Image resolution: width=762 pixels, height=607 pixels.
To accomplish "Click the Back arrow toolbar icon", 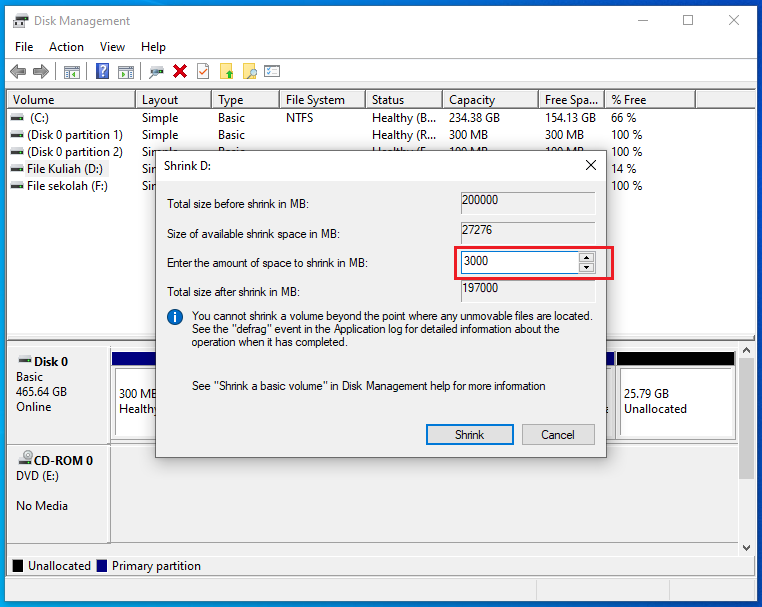I will coord(18,71).
